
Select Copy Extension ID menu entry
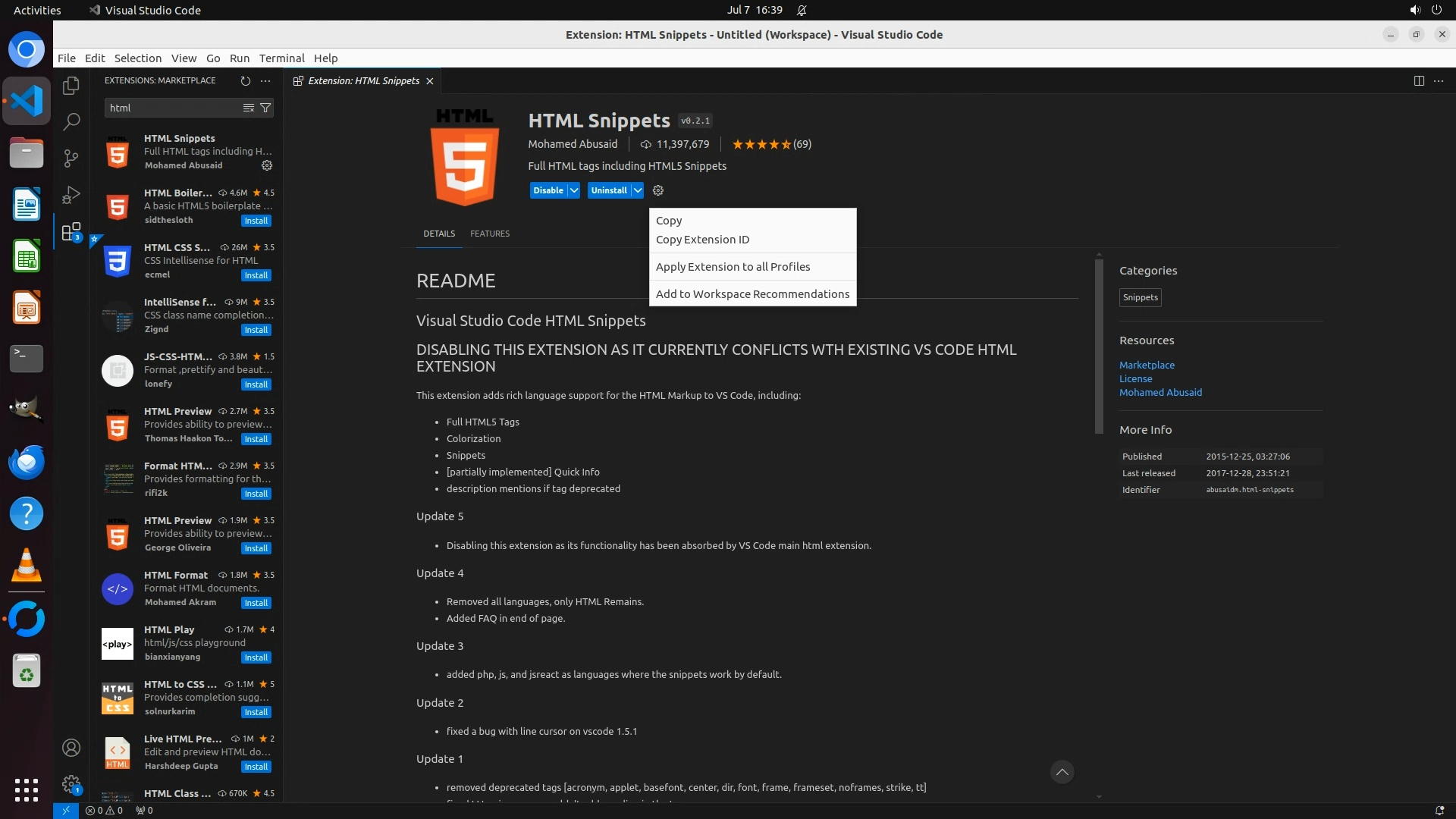(702, 240)
